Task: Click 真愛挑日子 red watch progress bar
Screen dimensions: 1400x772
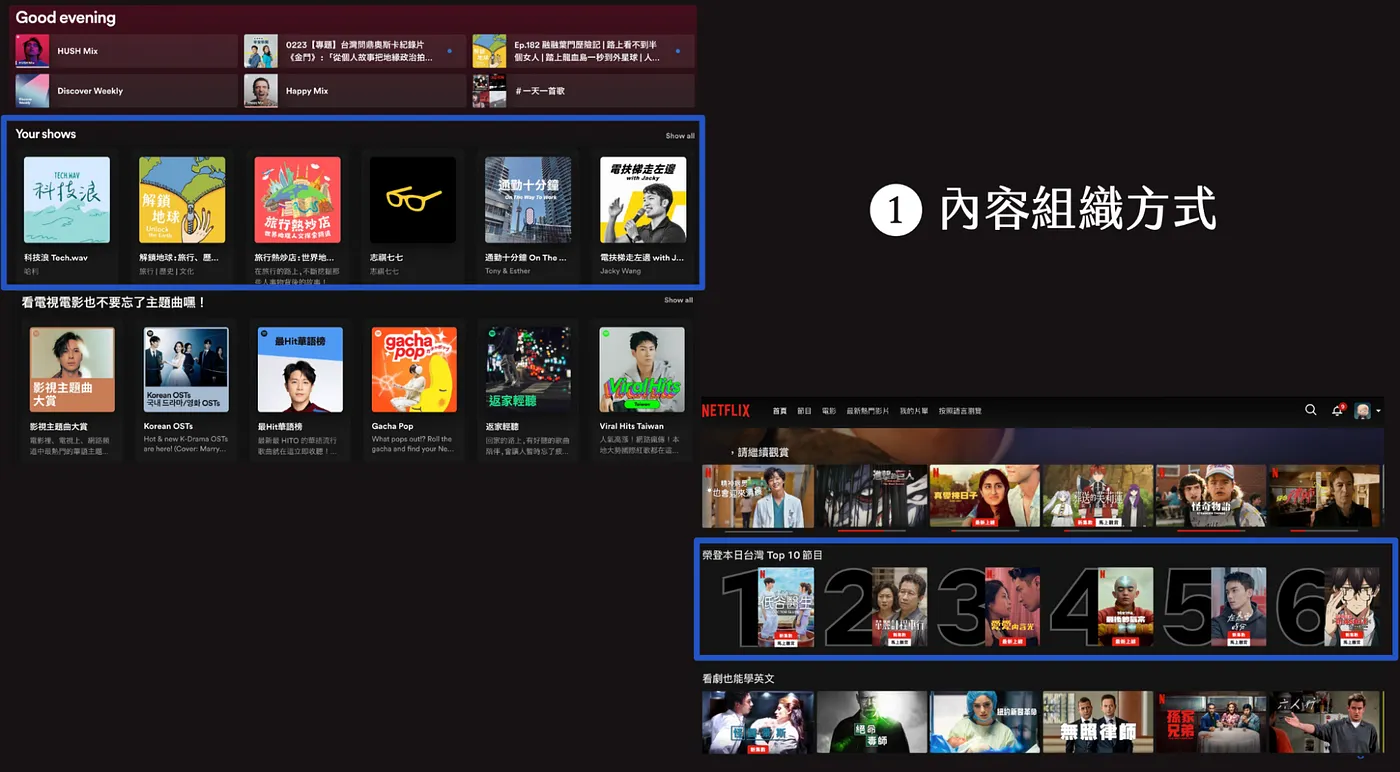Action: point(984,531)
